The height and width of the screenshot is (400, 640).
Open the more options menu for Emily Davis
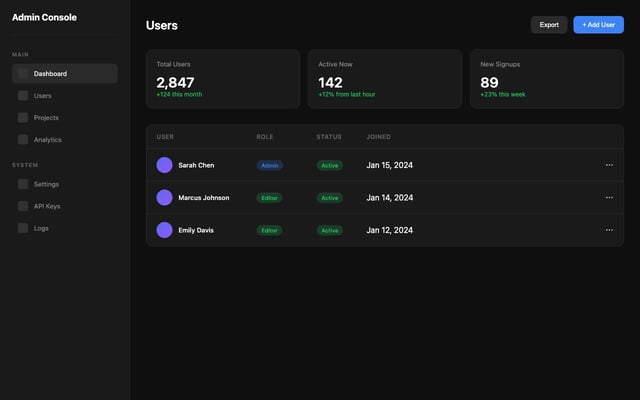609,230
